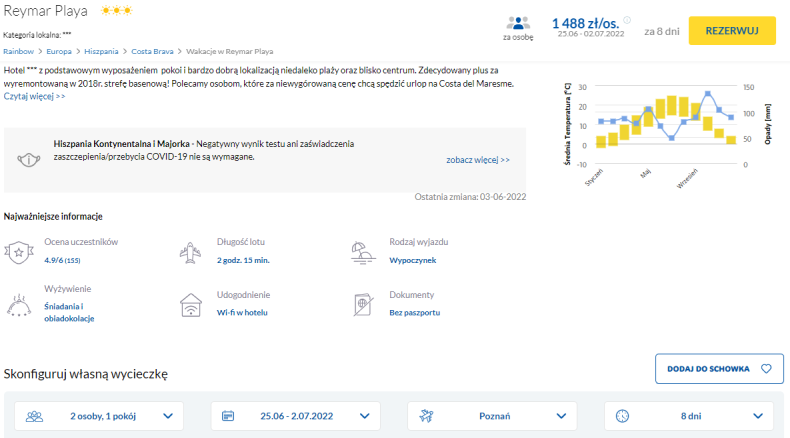Click the star badge rating icon
This screenshot has width=790, height=438.
19,252
